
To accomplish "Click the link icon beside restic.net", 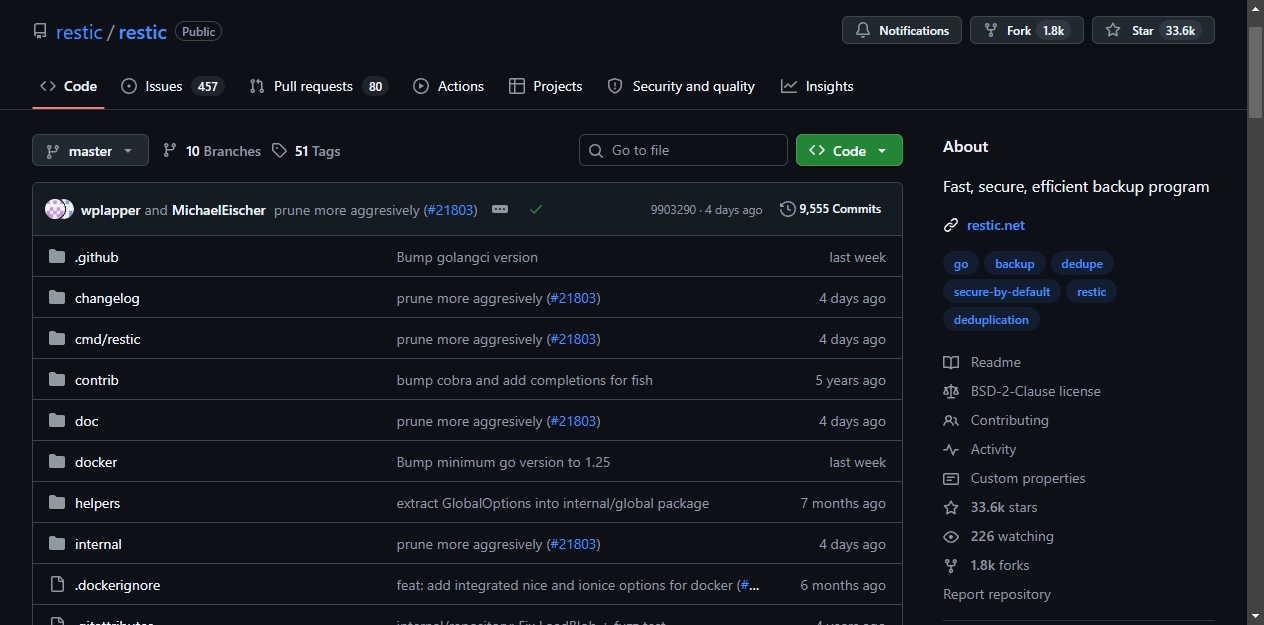I will [951, 225].
